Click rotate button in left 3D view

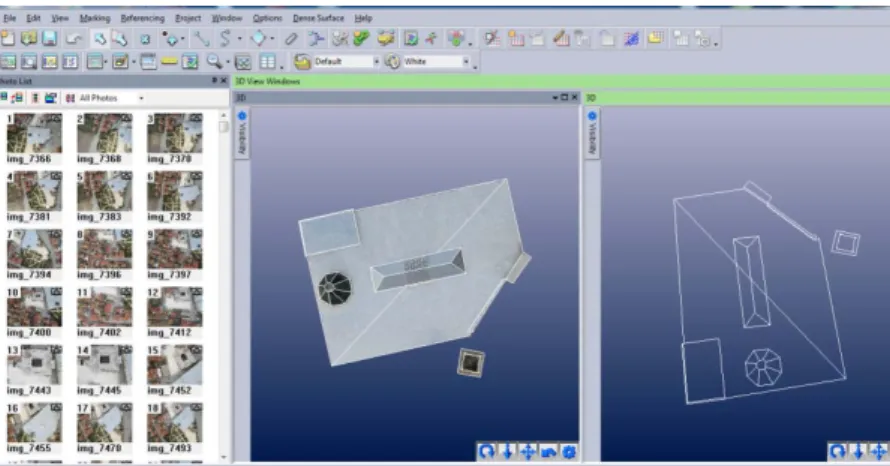tap(486, 452)
